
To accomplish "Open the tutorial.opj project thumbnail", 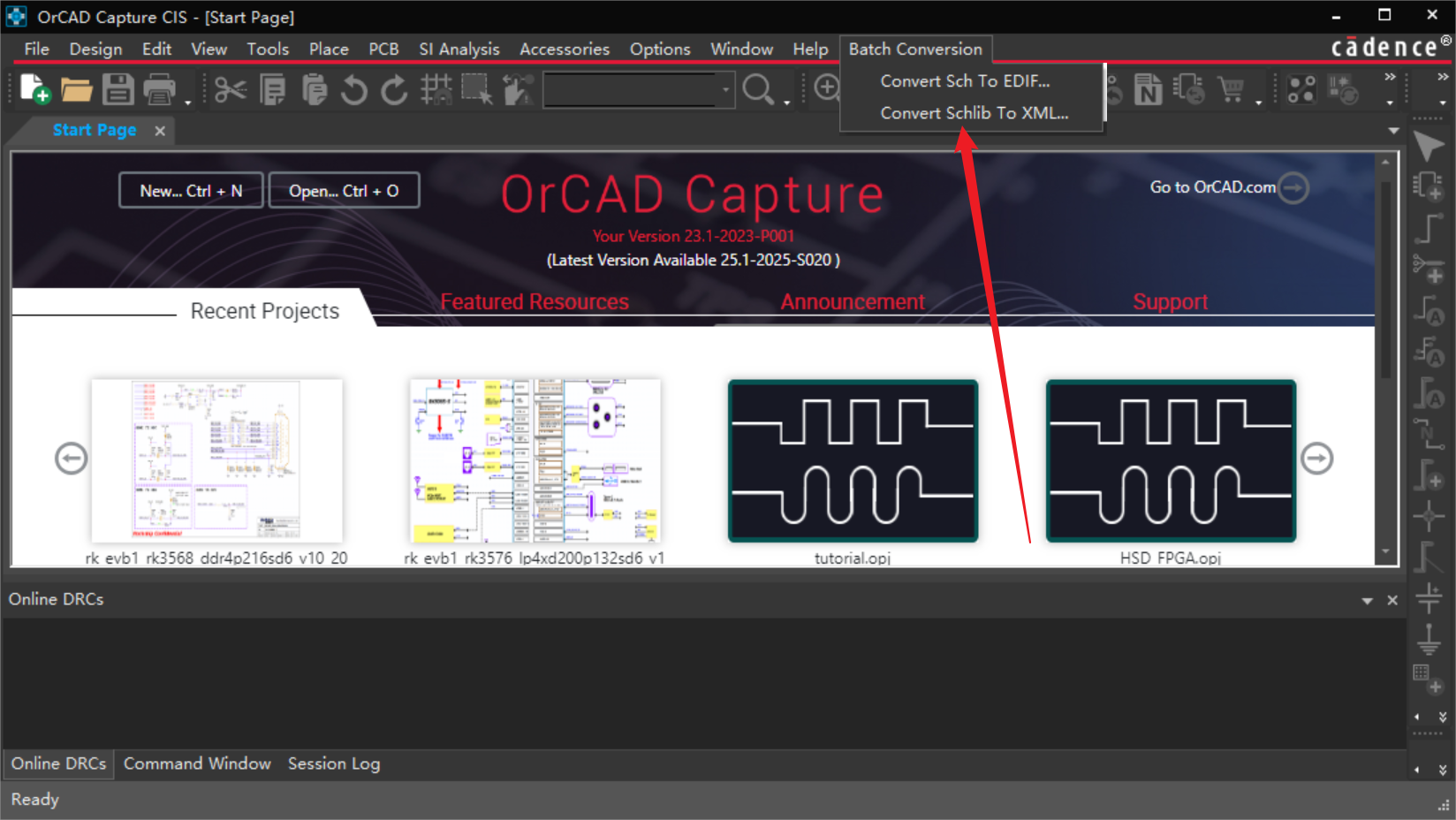I will coord(853,460).
